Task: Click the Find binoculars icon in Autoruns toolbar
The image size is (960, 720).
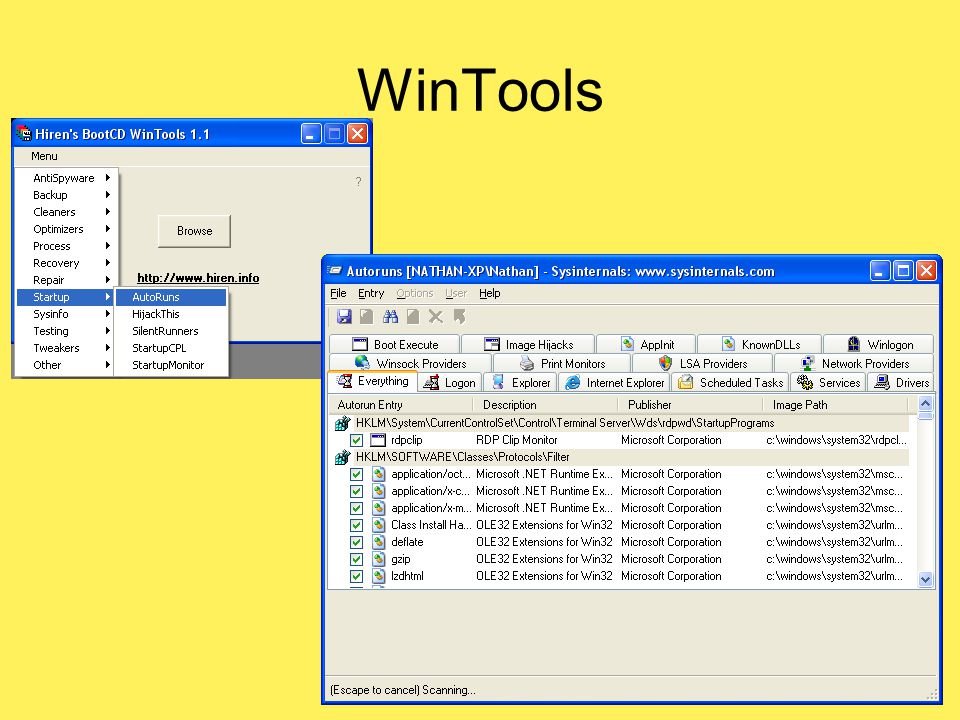Action: pyautogui.click(x=390, y=317)
